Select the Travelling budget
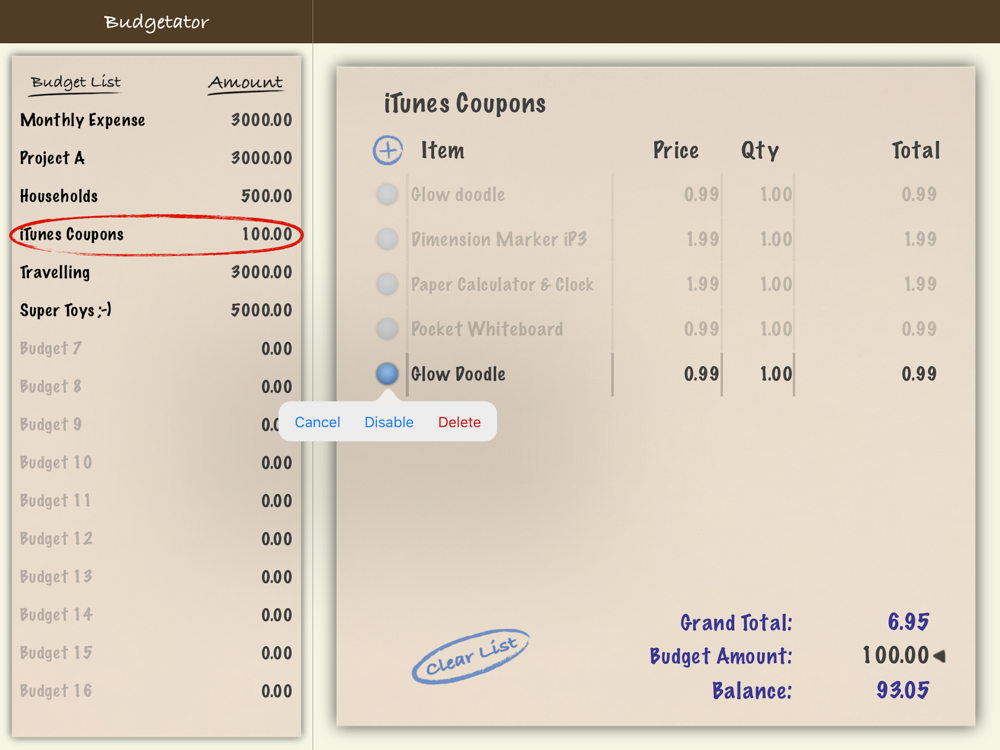The image size is (1000, 750). 156,272
